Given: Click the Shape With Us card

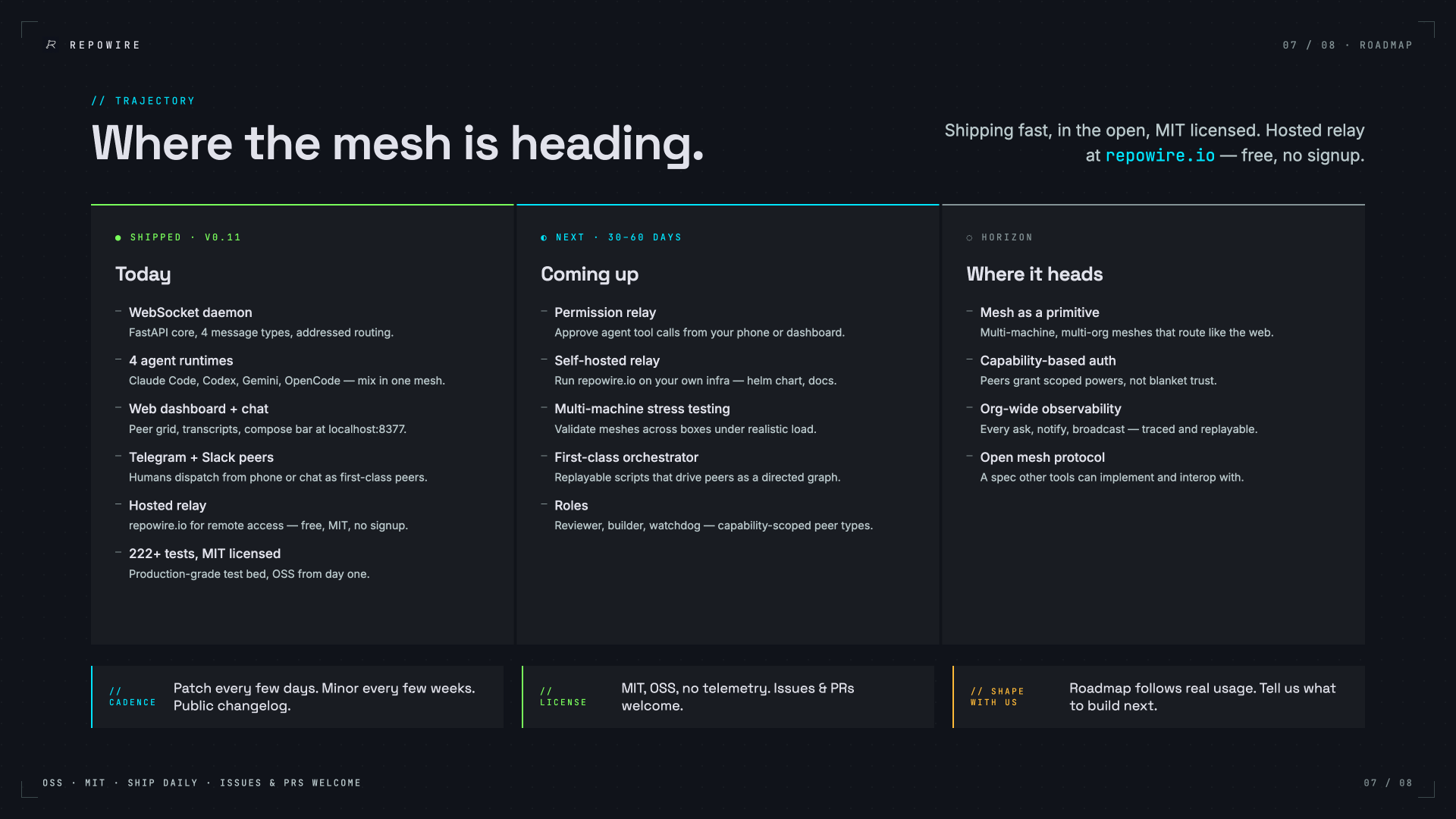Looking at the screenshot, I should pos(1159,697).
